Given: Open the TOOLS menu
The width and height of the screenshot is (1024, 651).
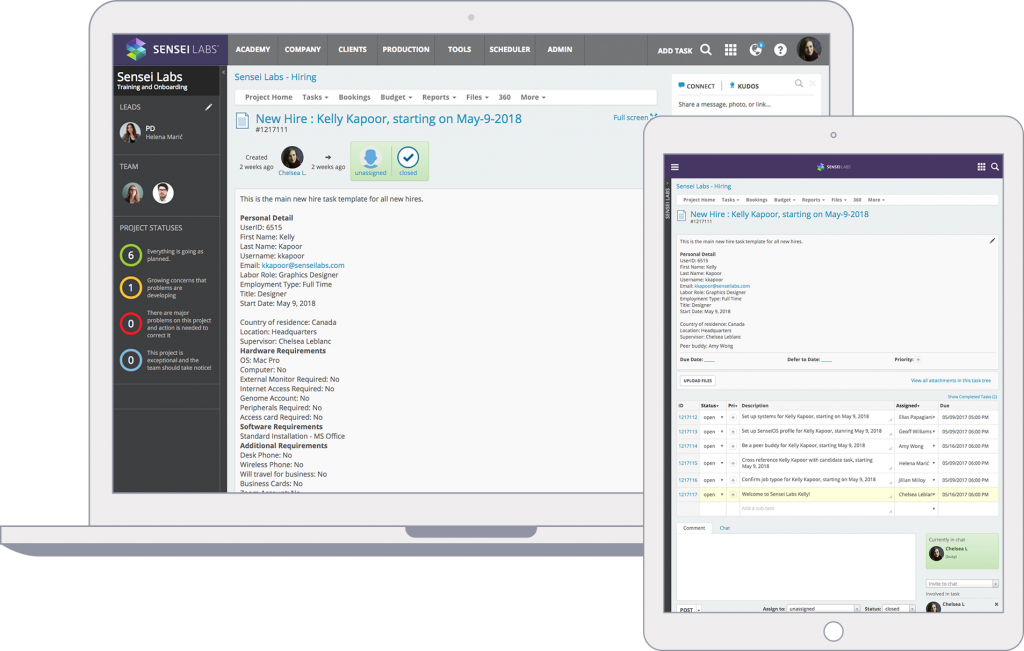Looking at the screenshot, I should click(x=459, y=50).
